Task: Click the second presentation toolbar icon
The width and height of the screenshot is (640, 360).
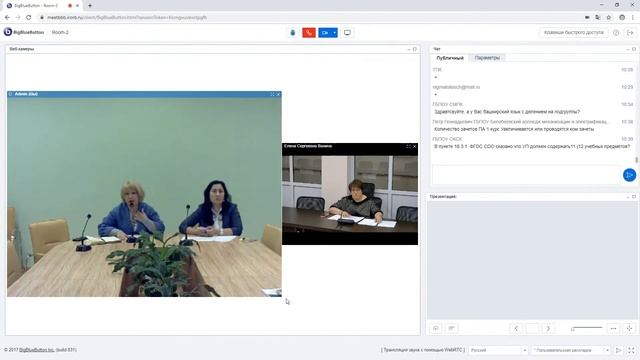Action: click(x=451, y=328)
